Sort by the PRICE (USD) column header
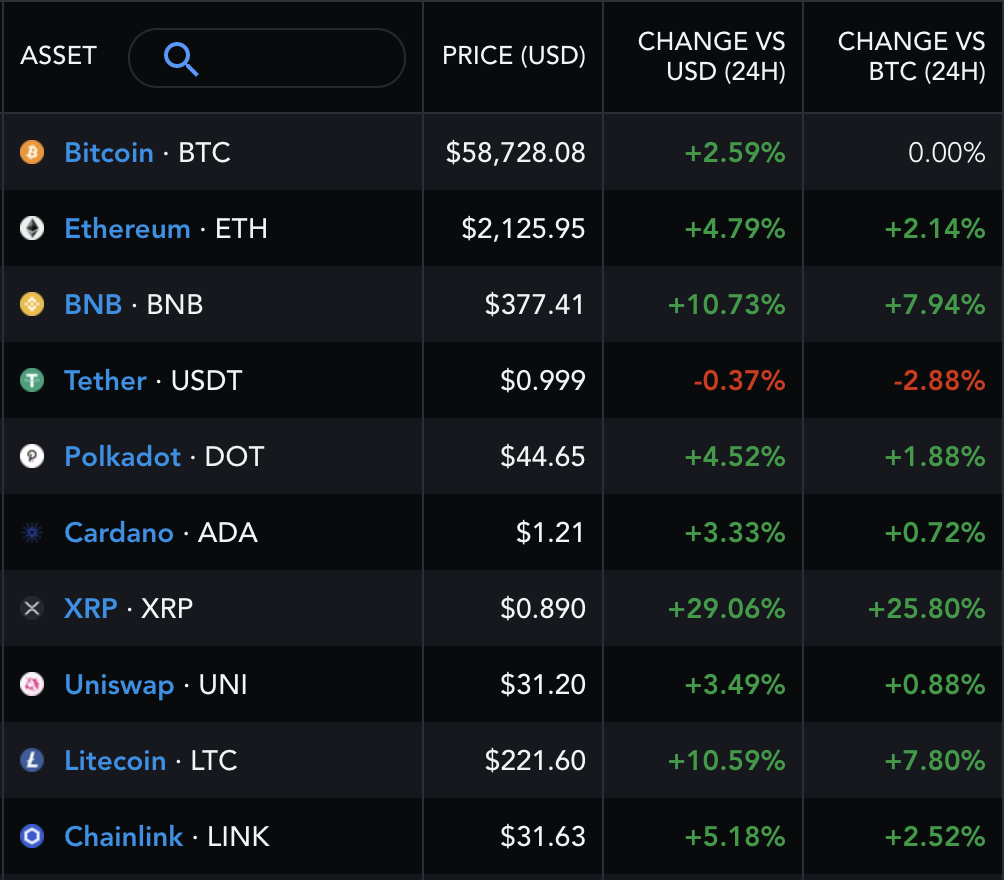The image size is (1004, 880). pos(514,56)
